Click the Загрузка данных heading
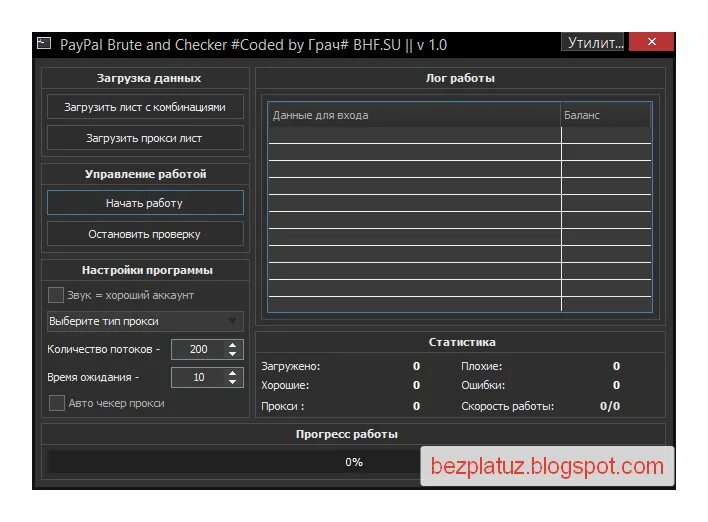The height and width of the screenshot is (522, 708). tap(149, 78)
